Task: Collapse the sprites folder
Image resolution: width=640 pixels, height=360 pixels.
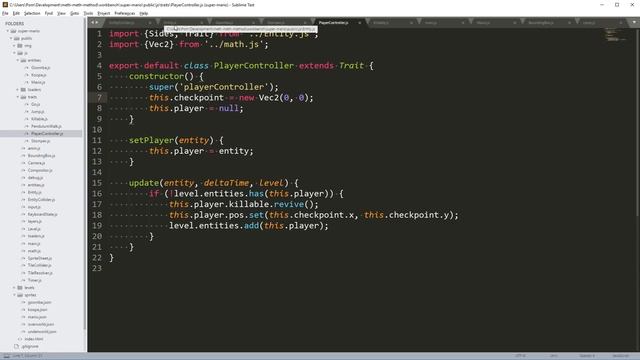Action: (x=14, y=295)
